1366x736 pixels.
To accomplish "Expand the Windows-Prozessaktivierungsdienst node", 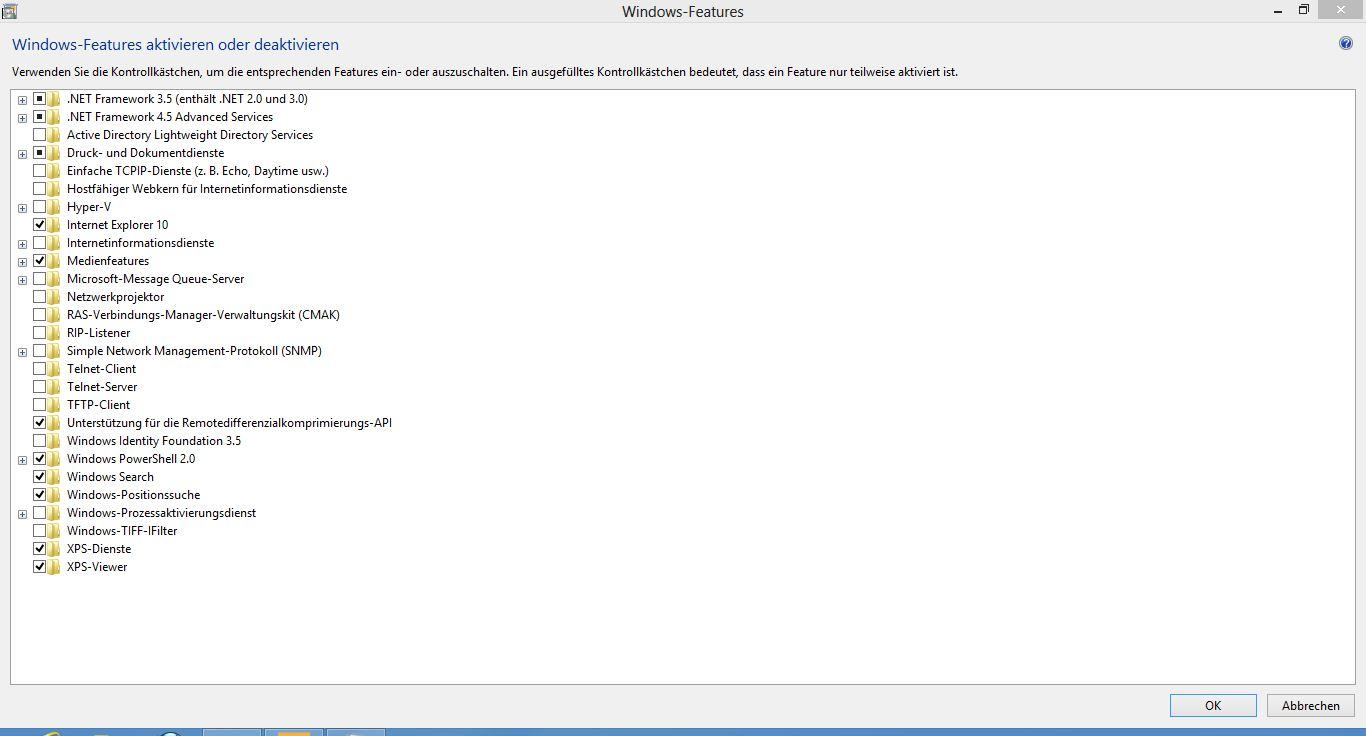I will click(x=22, y=514).
